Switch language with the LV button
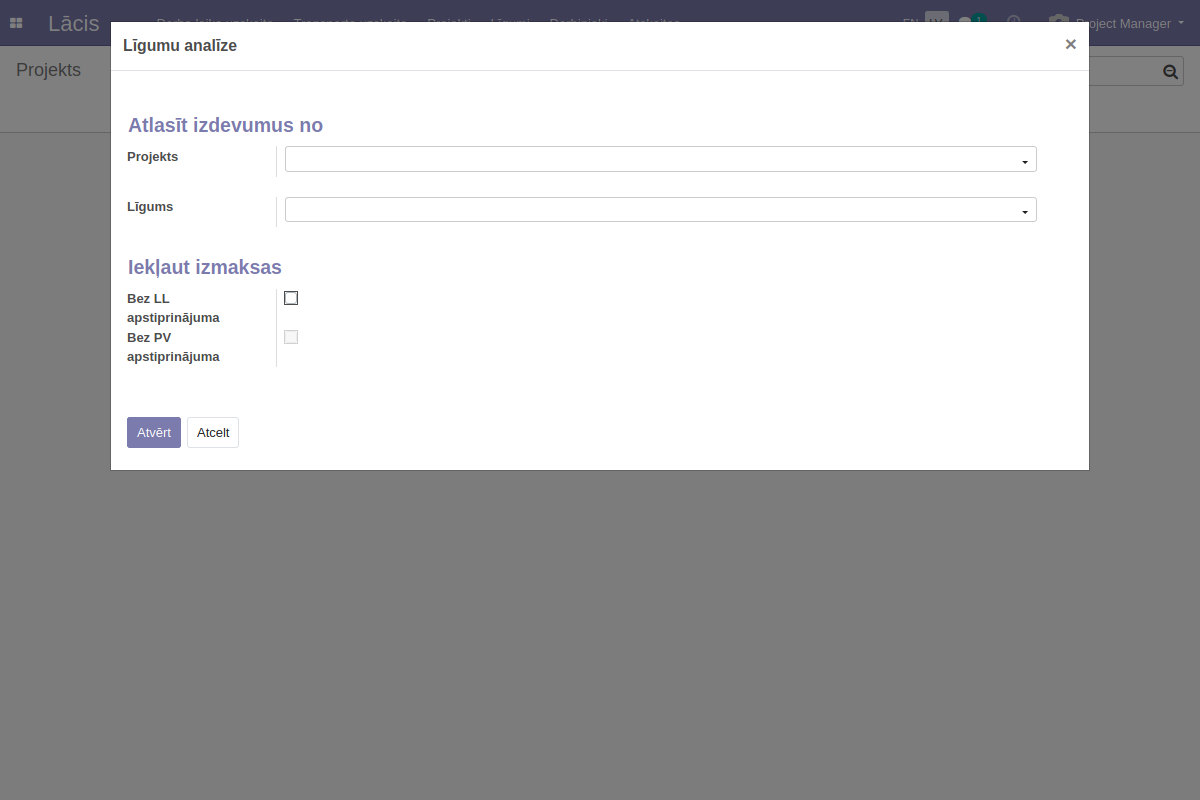The height and width of the screenshot is (800, 1200). [936, 20]
